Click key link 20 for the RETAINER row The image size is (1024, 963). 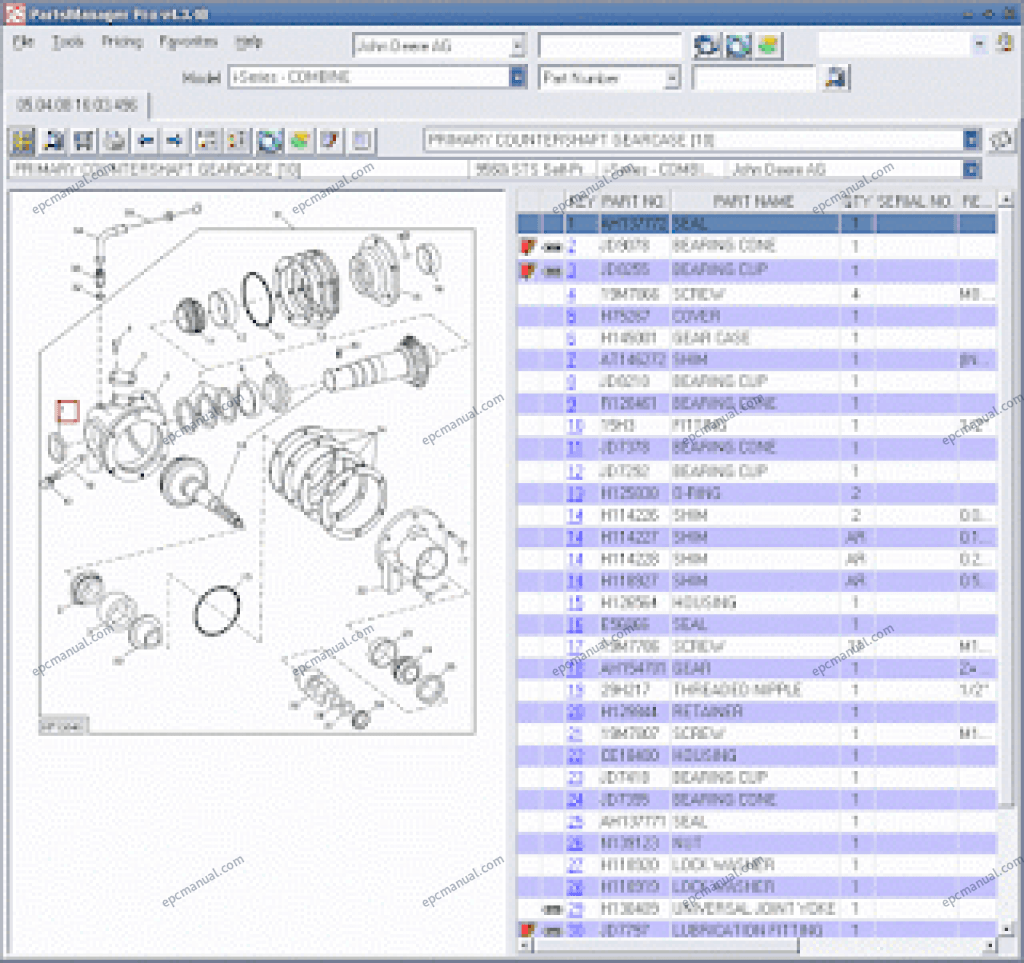(x=575, y=712)
